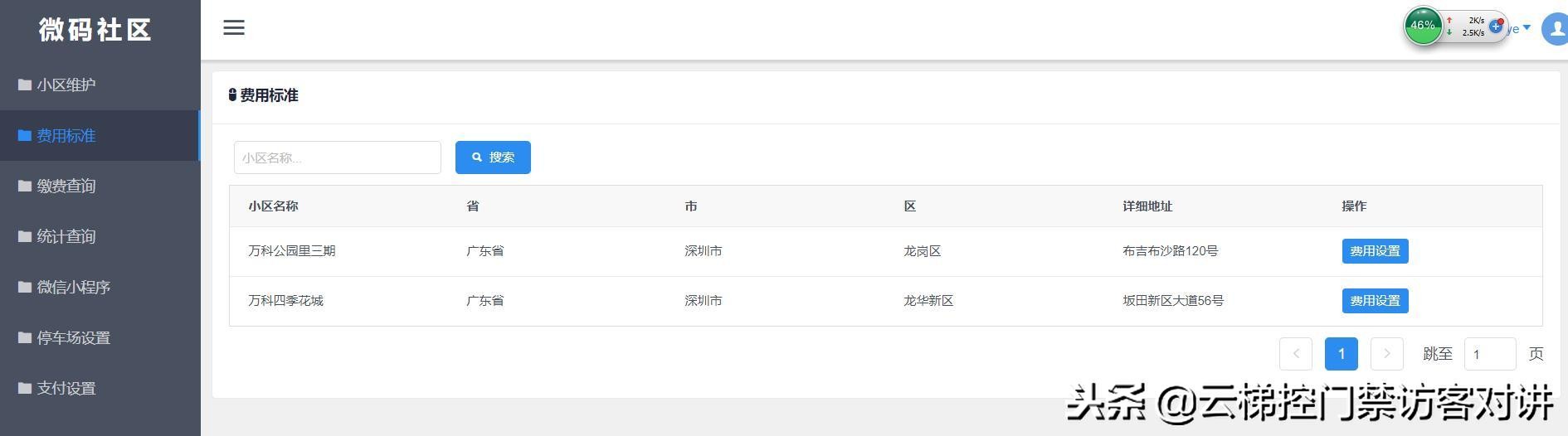Image resolution: width=1568 pixels, height=436 pixels.
Task: Click the folder icon beside 支付设置
Action: [x=25, y=388]
